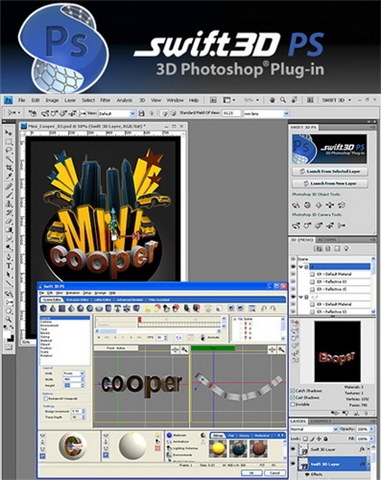The width and height of the screenshot is (381, 480).
Task: Open the Normal blend mode dropdown
Action: pos(314,429)
